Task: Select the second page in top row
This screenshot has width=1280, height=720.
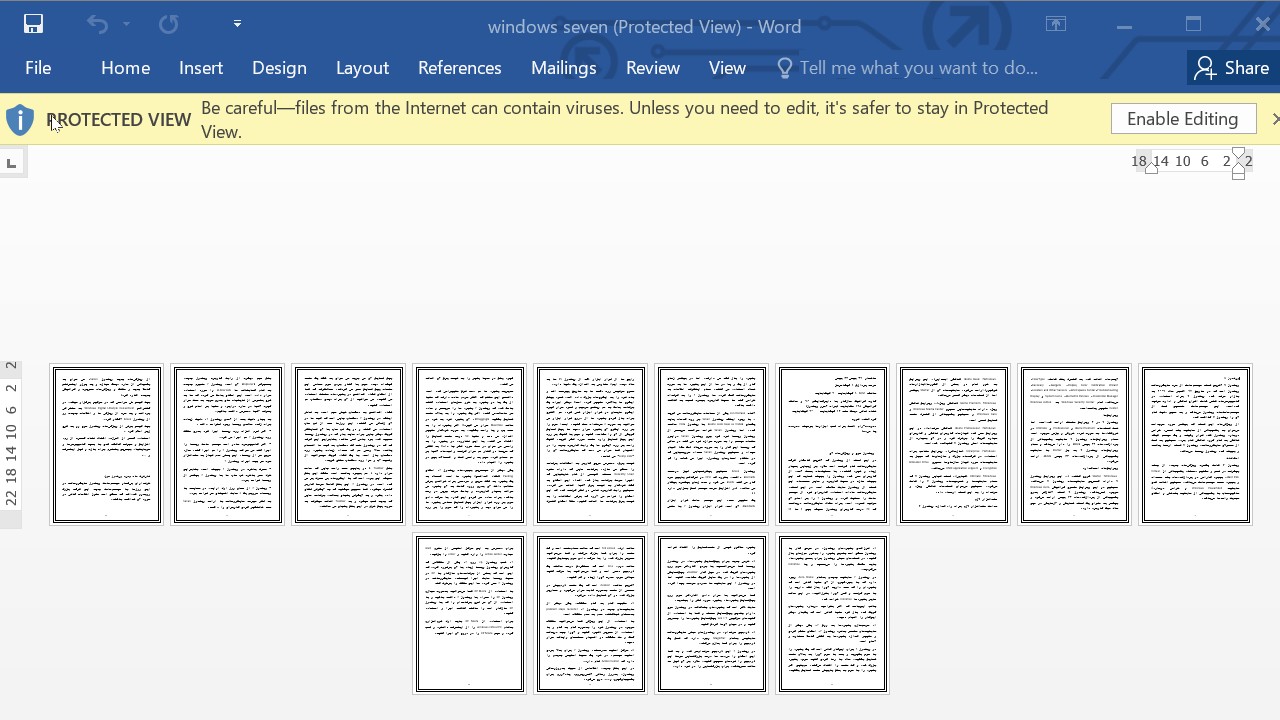Action: [x=228, y=445]
